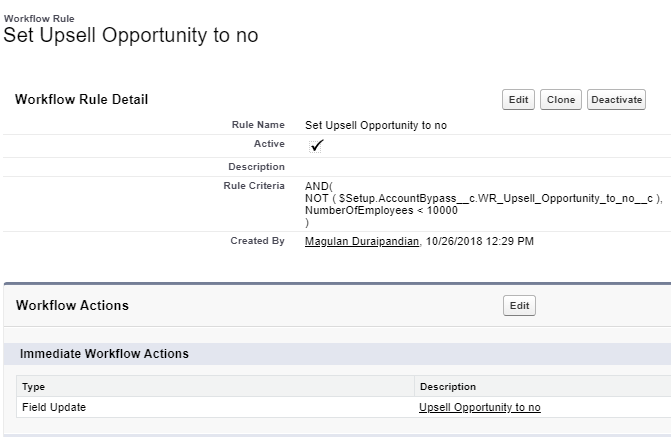Click Edit button in Workflow Actions section
671x437 pixels.
(x=519, y=306)
